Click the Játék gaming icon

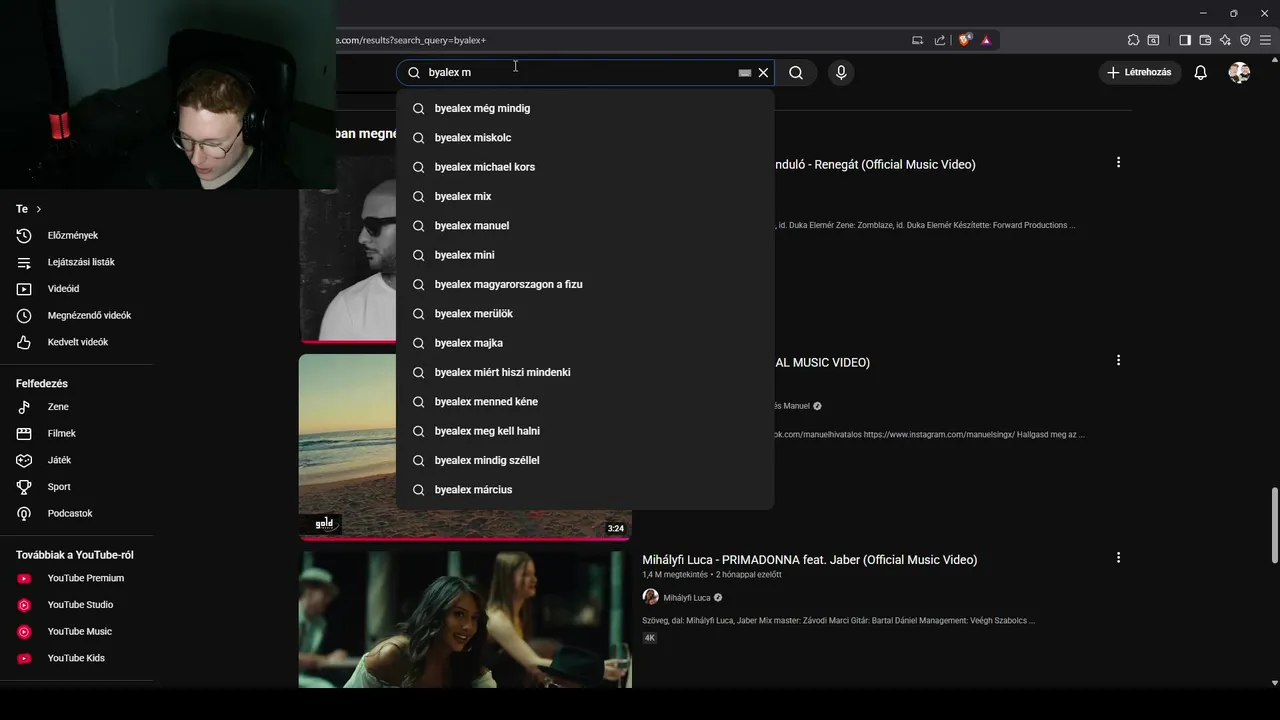point(25,460)
